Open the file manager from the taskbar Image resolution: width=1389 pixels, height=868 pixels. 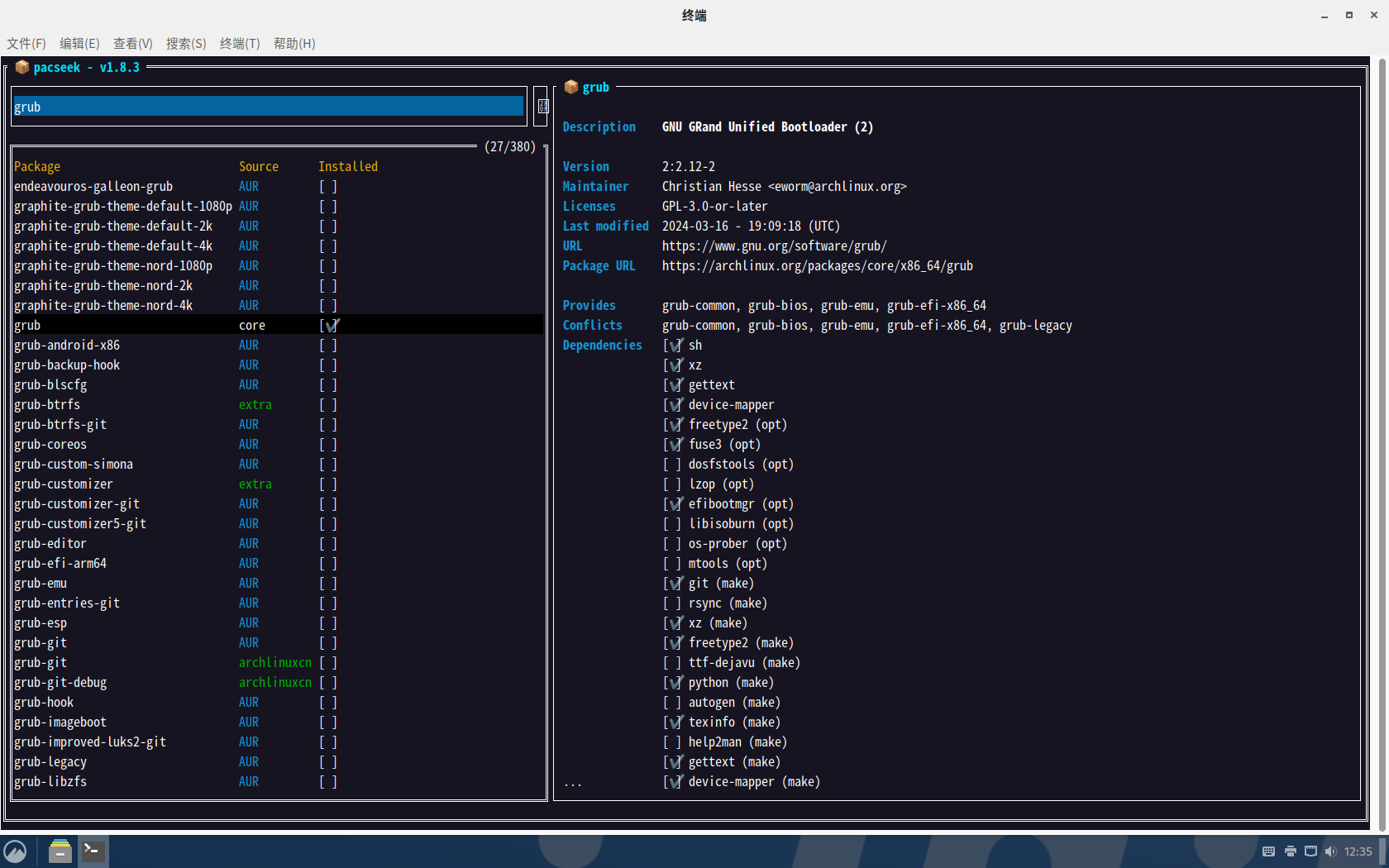(60, 851)
